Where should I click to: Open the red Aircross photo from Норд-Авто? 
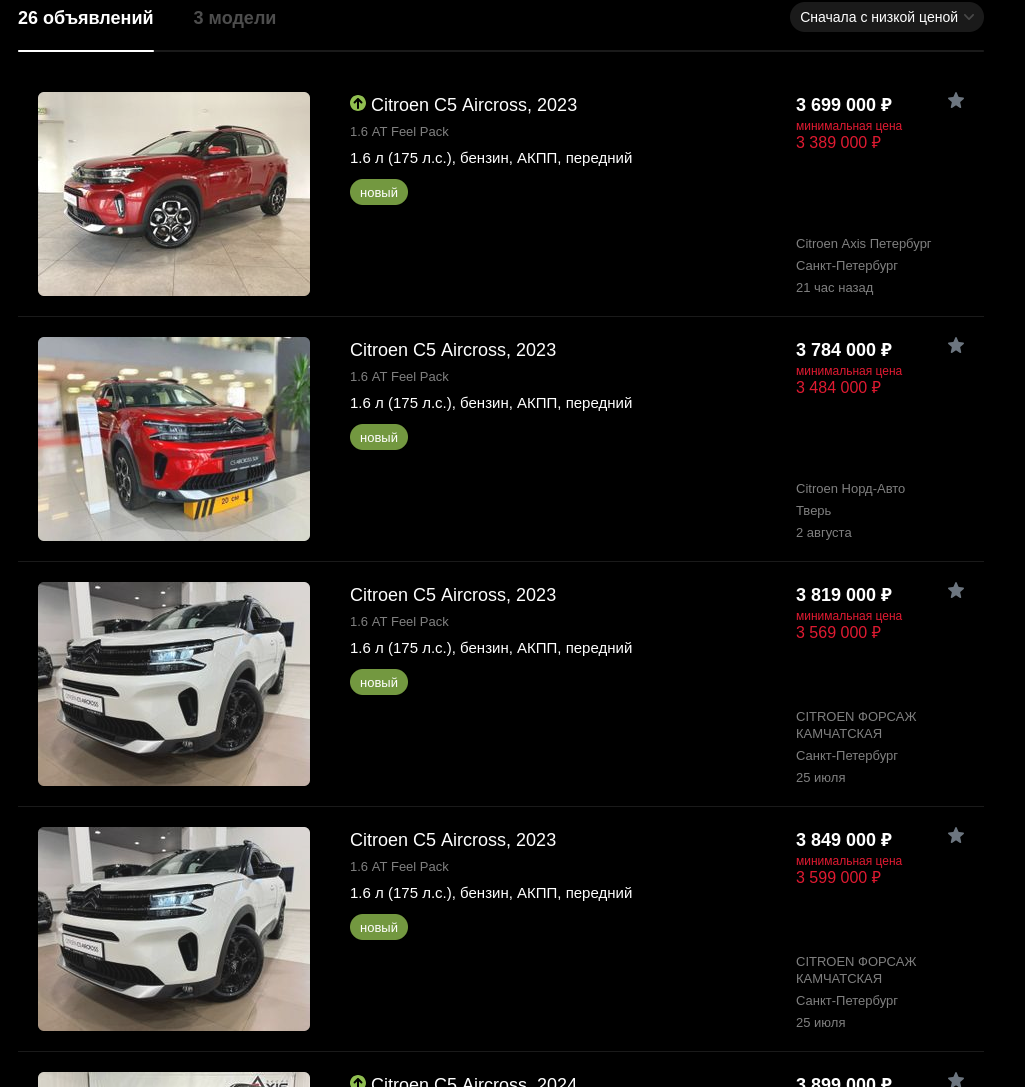174,439
